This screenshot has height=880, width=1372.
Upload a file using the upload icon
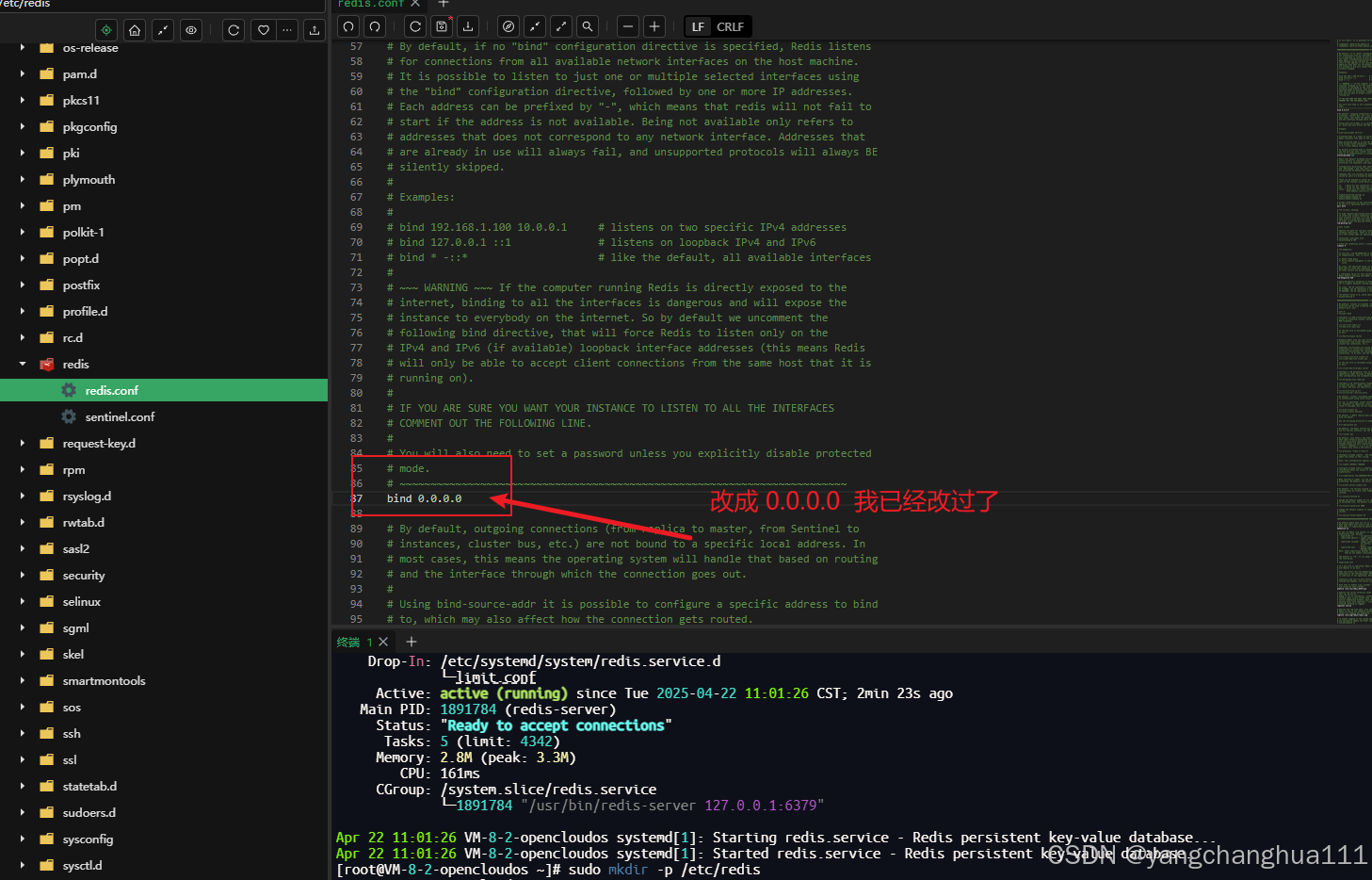pyautogui.click(x=314, y=30)
